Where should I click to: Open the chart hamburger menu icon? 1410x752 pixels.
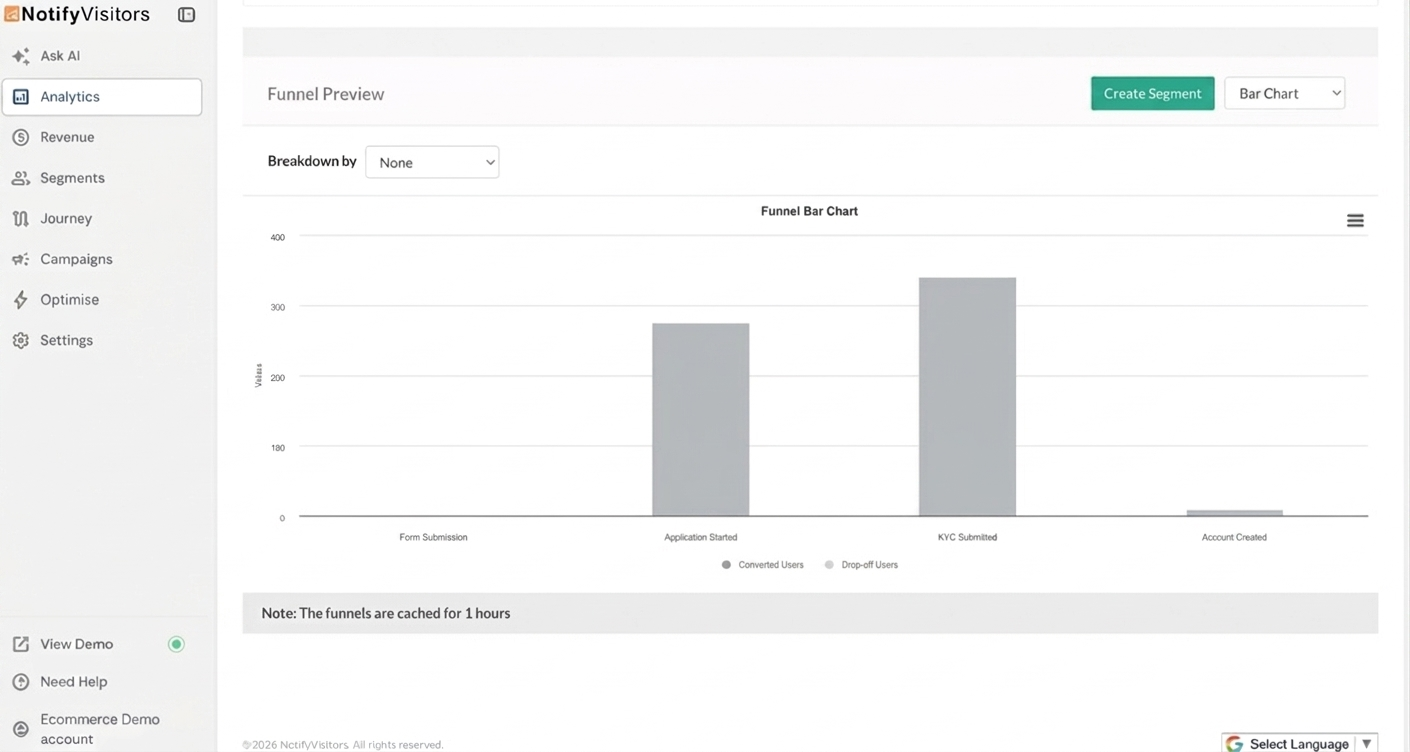pos(1355,221)
